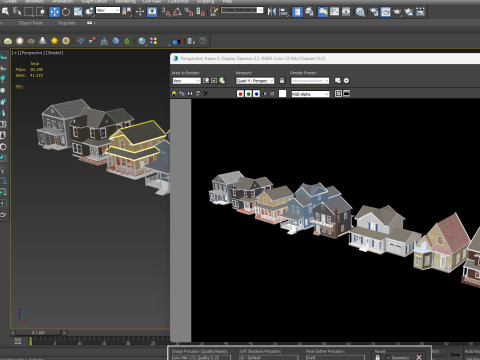Viewport: 480px width, 360px height.
Task: Choose the Rectangular Selection Region tool
Action: [x=29, y=12]
